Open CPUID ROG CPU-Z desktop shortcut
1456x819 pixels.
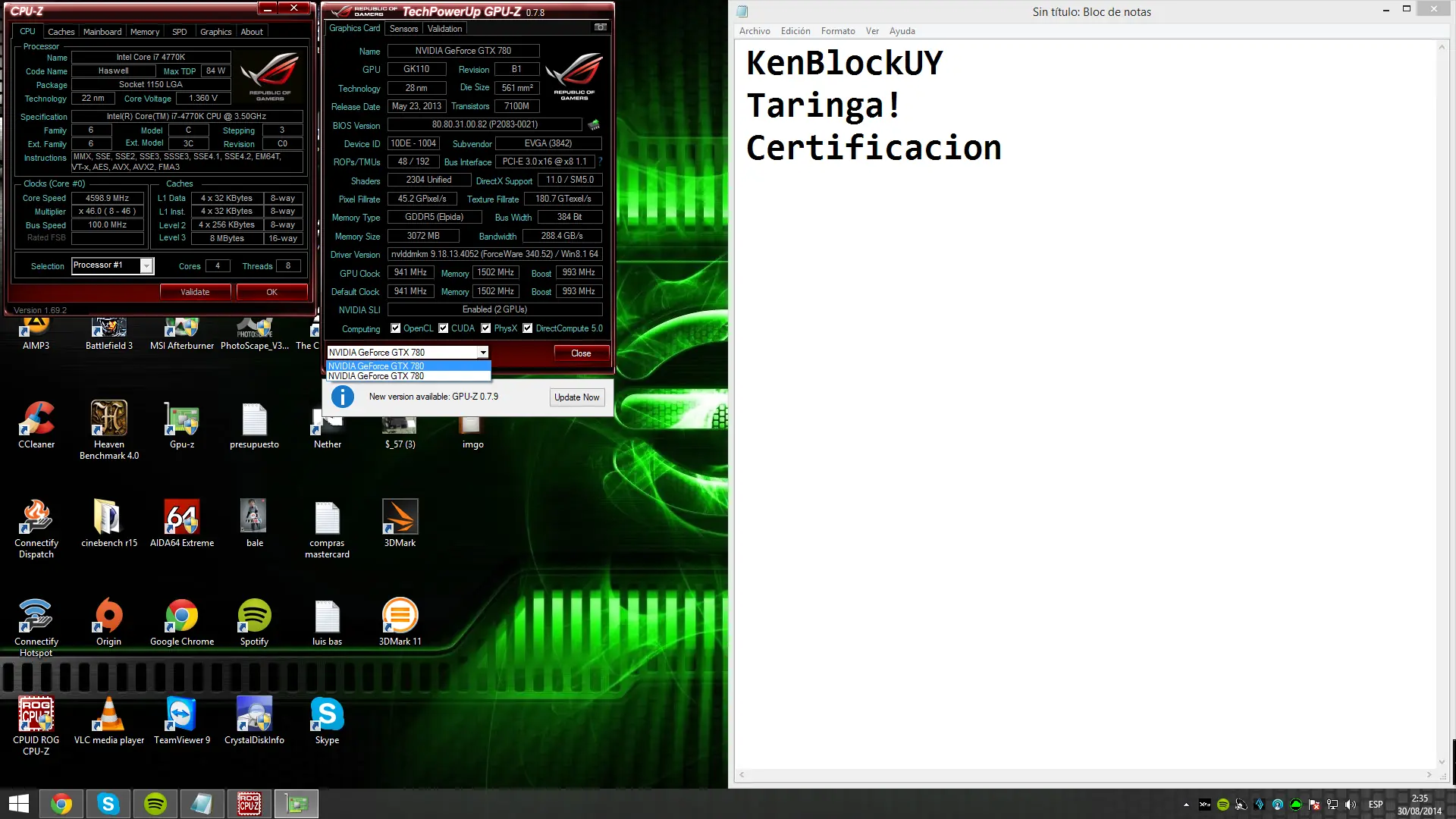[36, 726]
